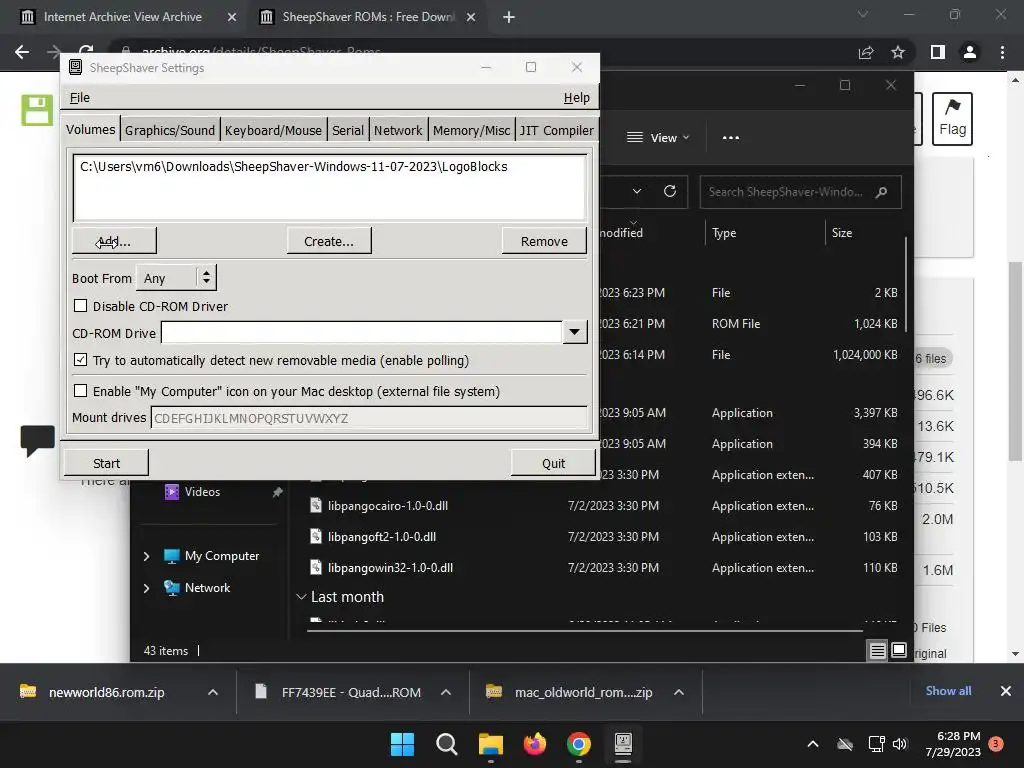This screenshot has height=768, width=1024.
Task: Bookmark this page with the star icon
Action: click(x=898, y=52)
